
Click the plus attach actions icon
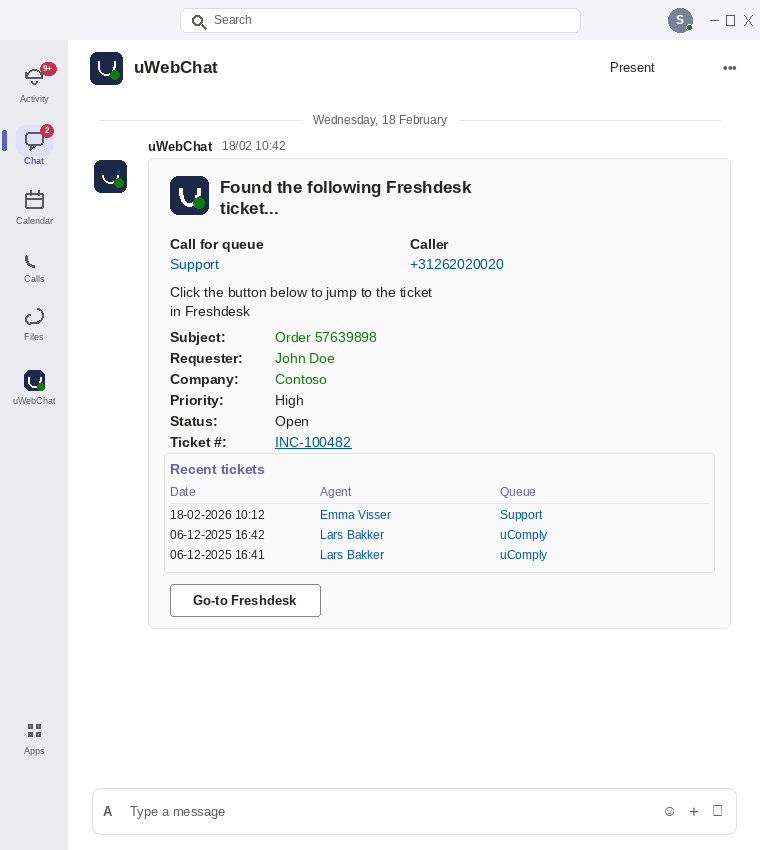point(694,812)
